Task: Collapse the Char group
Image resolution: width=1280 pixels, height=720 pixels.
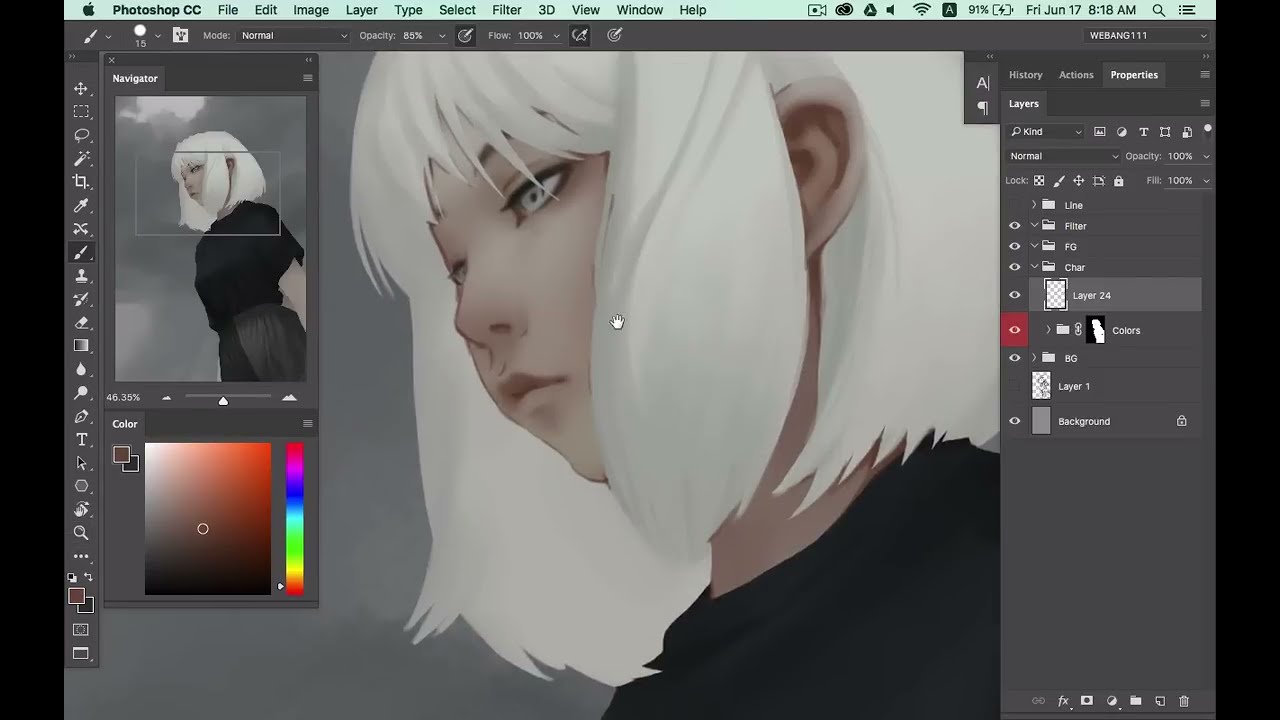Action: (1034, 267)
